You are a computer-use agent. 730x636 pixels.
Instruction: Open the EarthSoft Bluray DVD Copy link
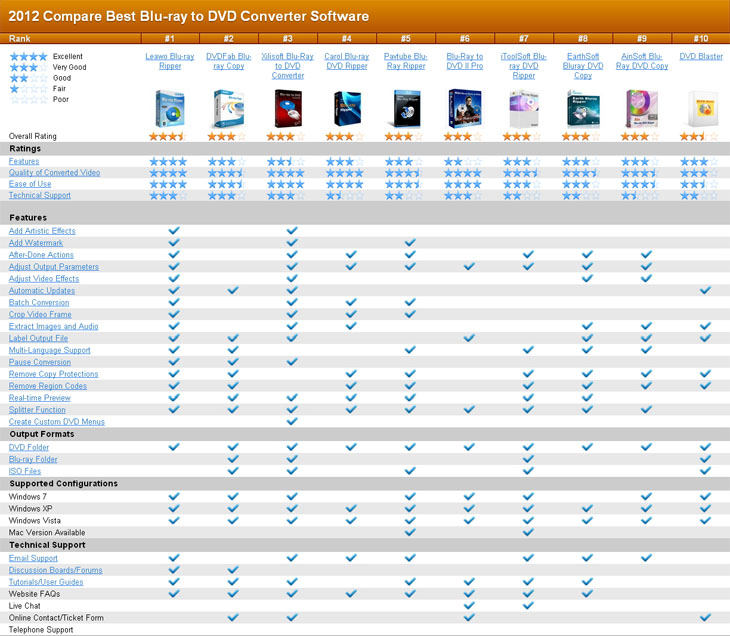pyautogui.click(x=583, y=66)
